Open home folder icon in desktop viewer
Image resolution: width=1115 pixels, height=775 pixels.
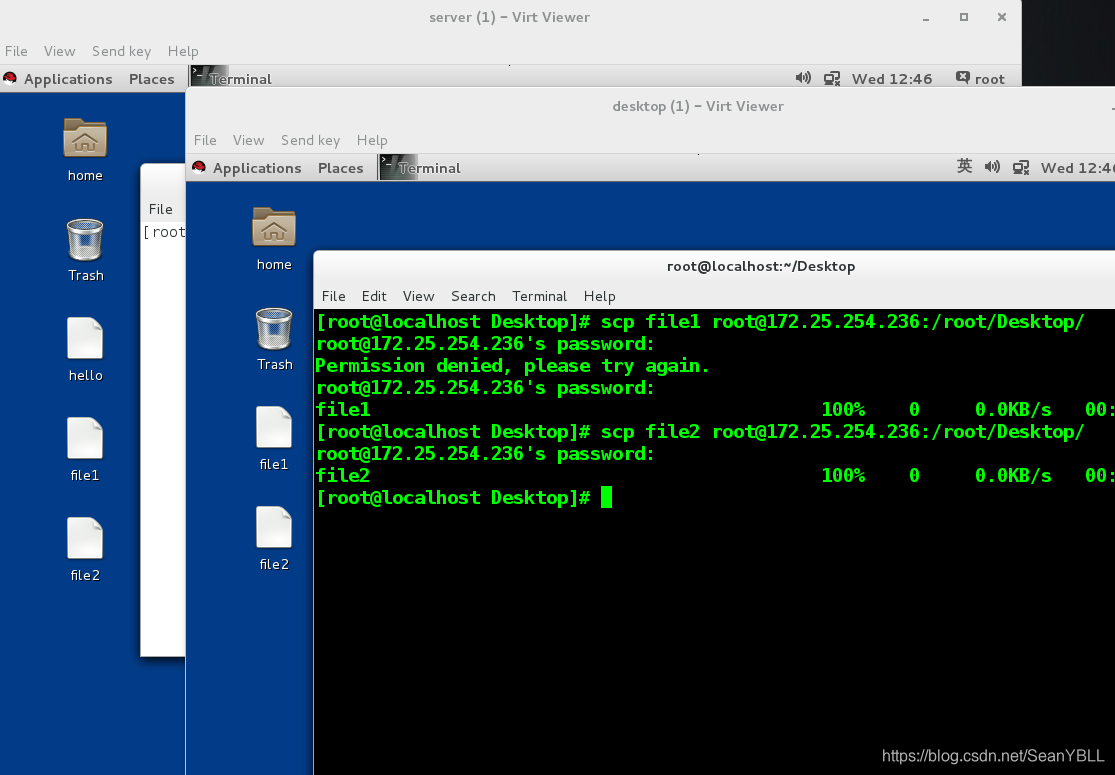(274, 227)
